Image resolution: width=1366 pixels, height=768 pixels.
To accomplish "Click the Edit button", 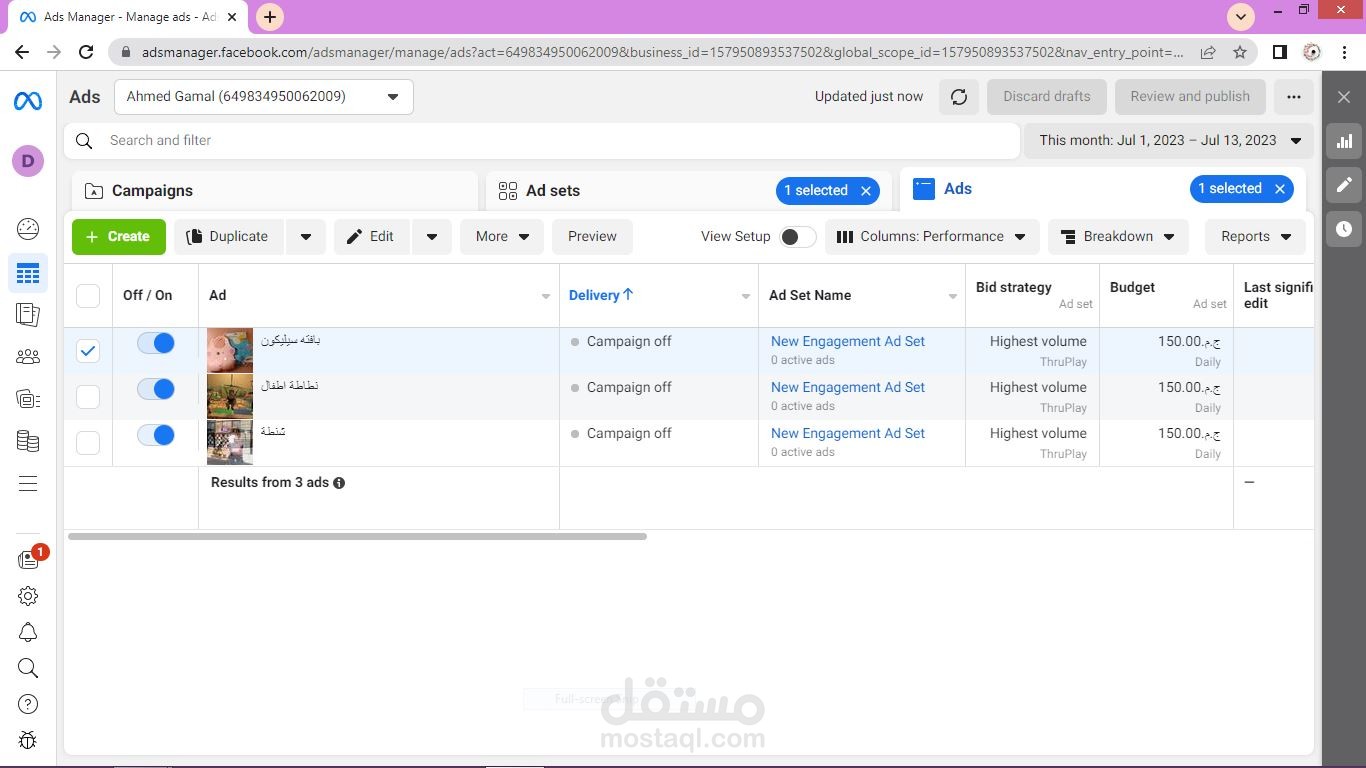I will 371,237.
